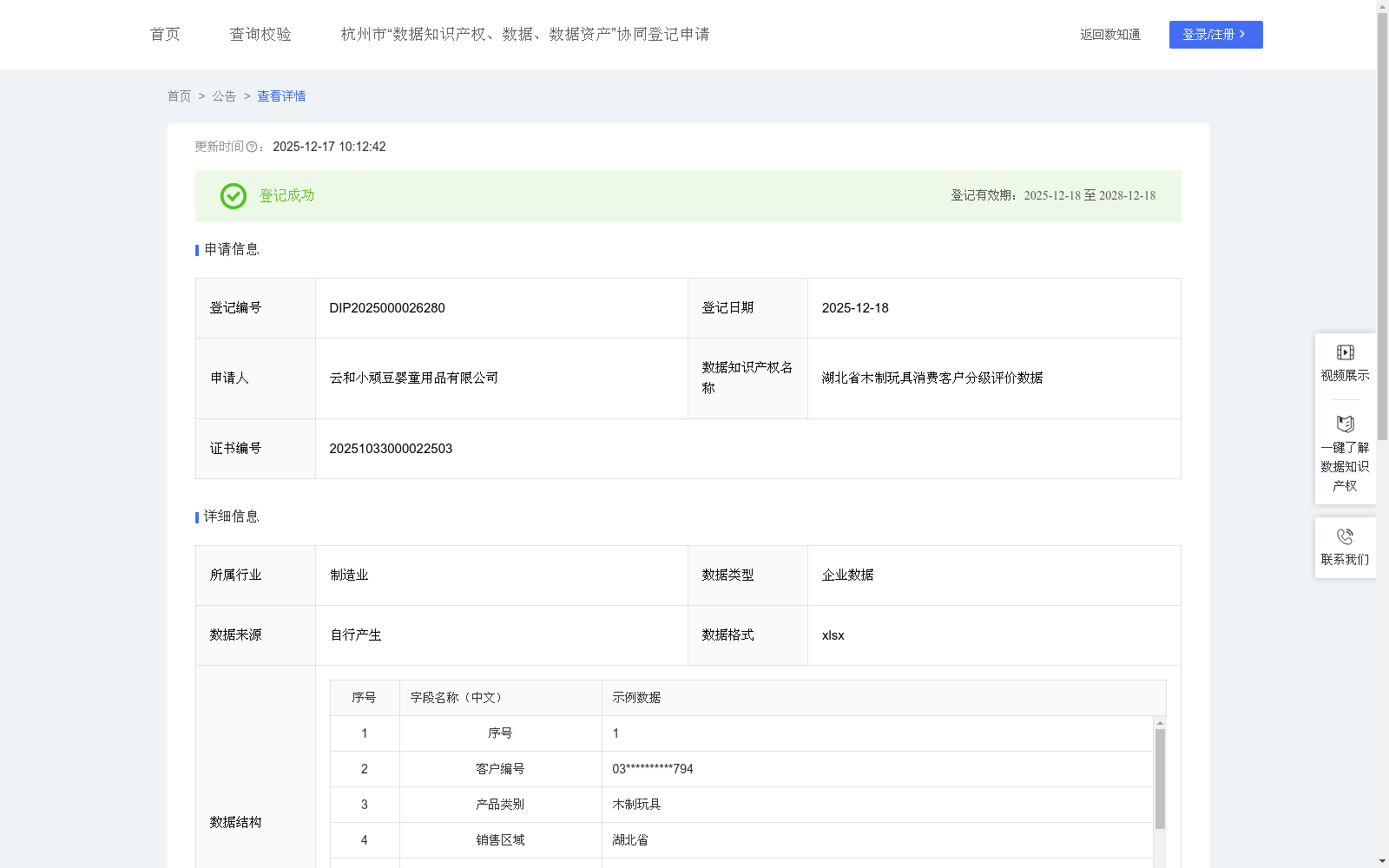Click the 字段名称（中文） column header
This screenshot has width=1389, height=868.
[500, 698]
